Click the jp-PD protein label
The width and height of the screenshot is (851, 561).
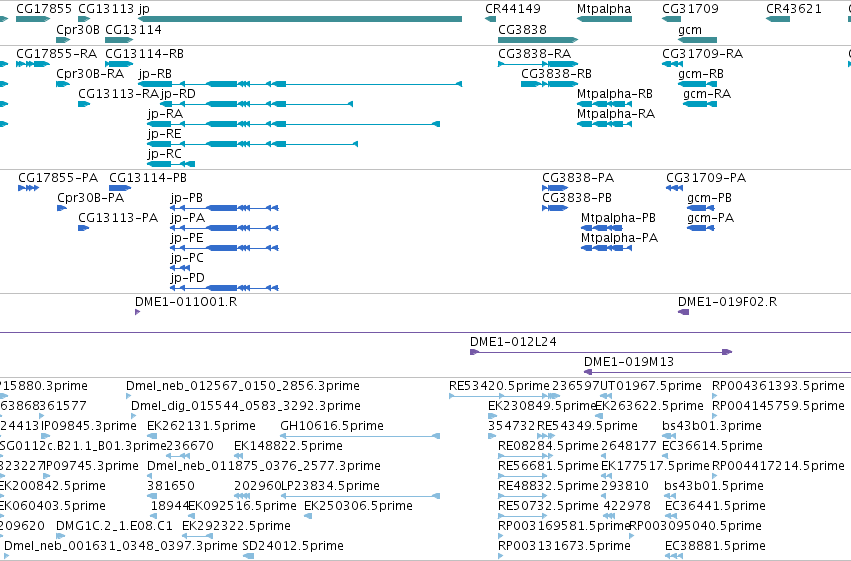[188, 278]
